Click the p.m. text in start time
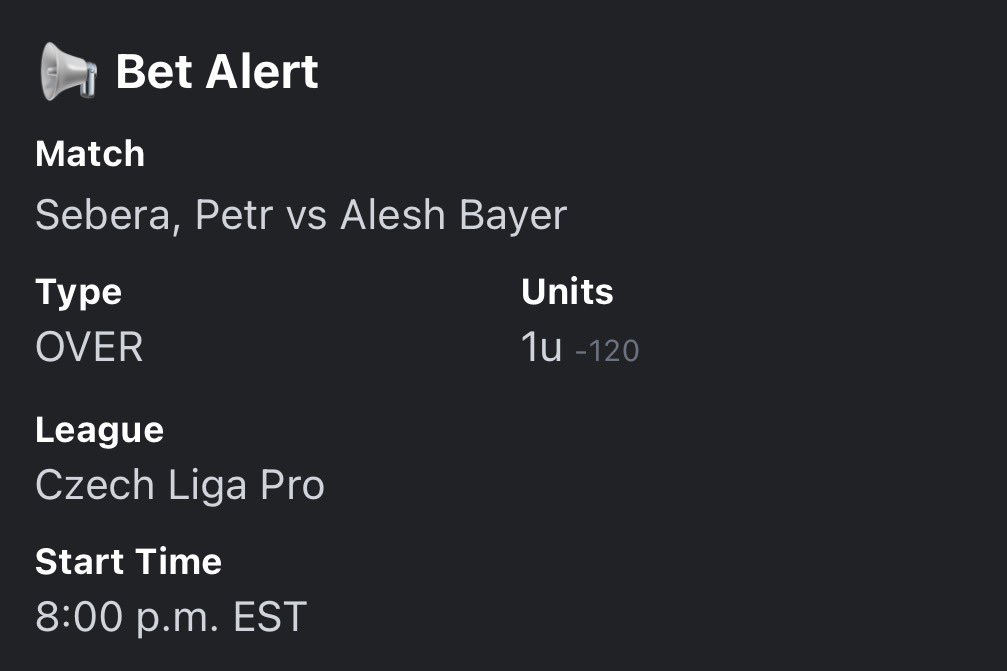1007x671 pixels. click(x=173, y=619)
